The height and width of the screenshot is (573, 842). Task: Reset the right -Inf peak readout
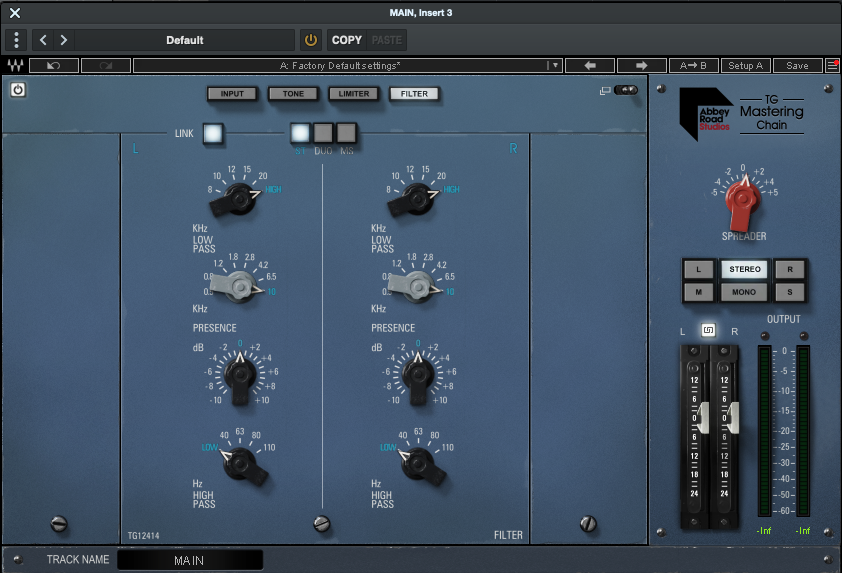coord(803,531)
